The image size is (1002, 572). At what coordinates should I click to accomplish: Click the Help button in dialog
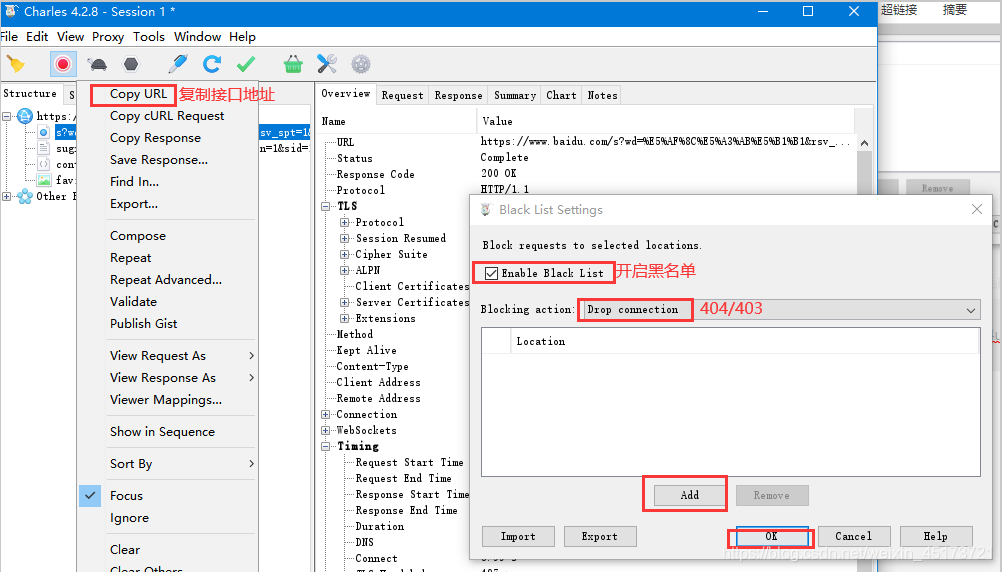coord(936,537)
